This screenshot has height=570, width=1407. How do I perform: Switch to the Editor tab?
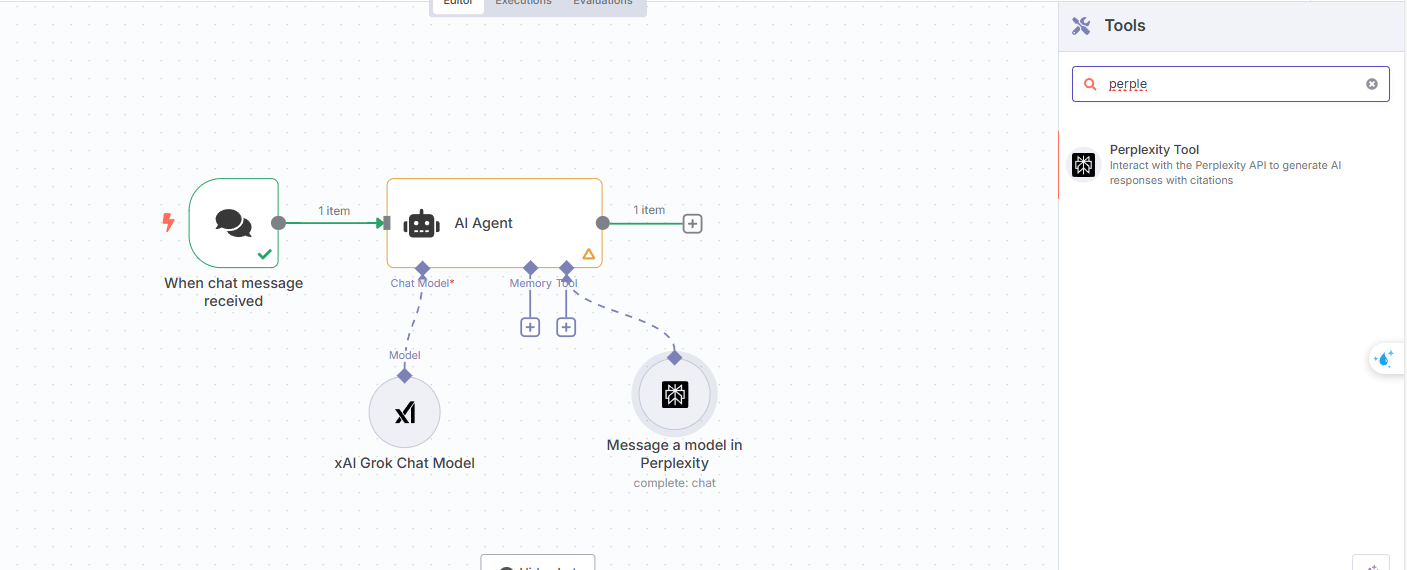[x=458, y=4]
